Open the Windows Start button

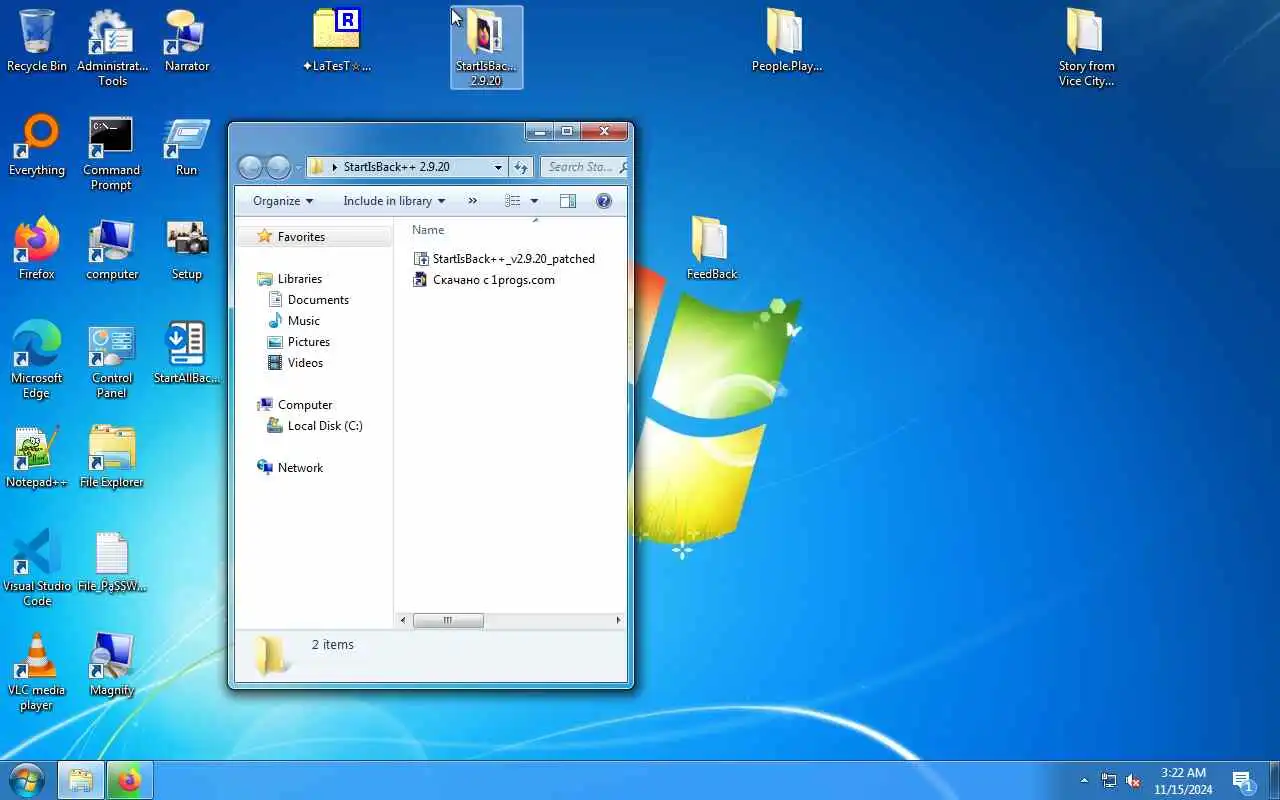(27, 780)
